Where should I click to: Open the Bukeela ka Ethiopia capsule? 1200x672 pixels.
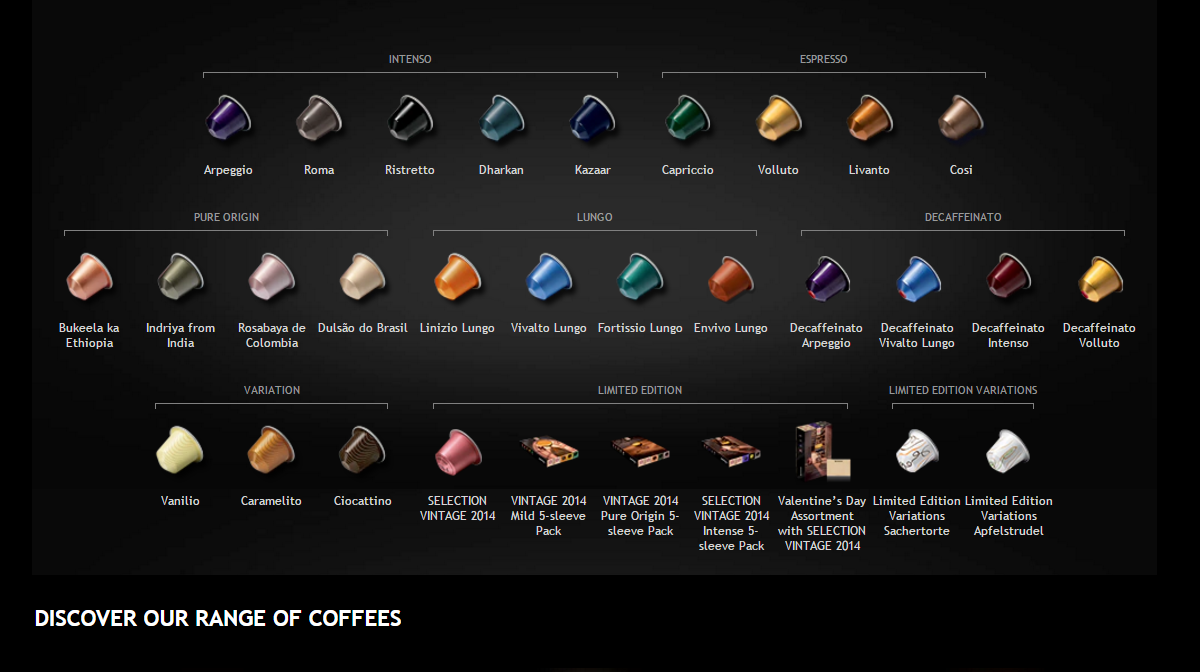89,276
